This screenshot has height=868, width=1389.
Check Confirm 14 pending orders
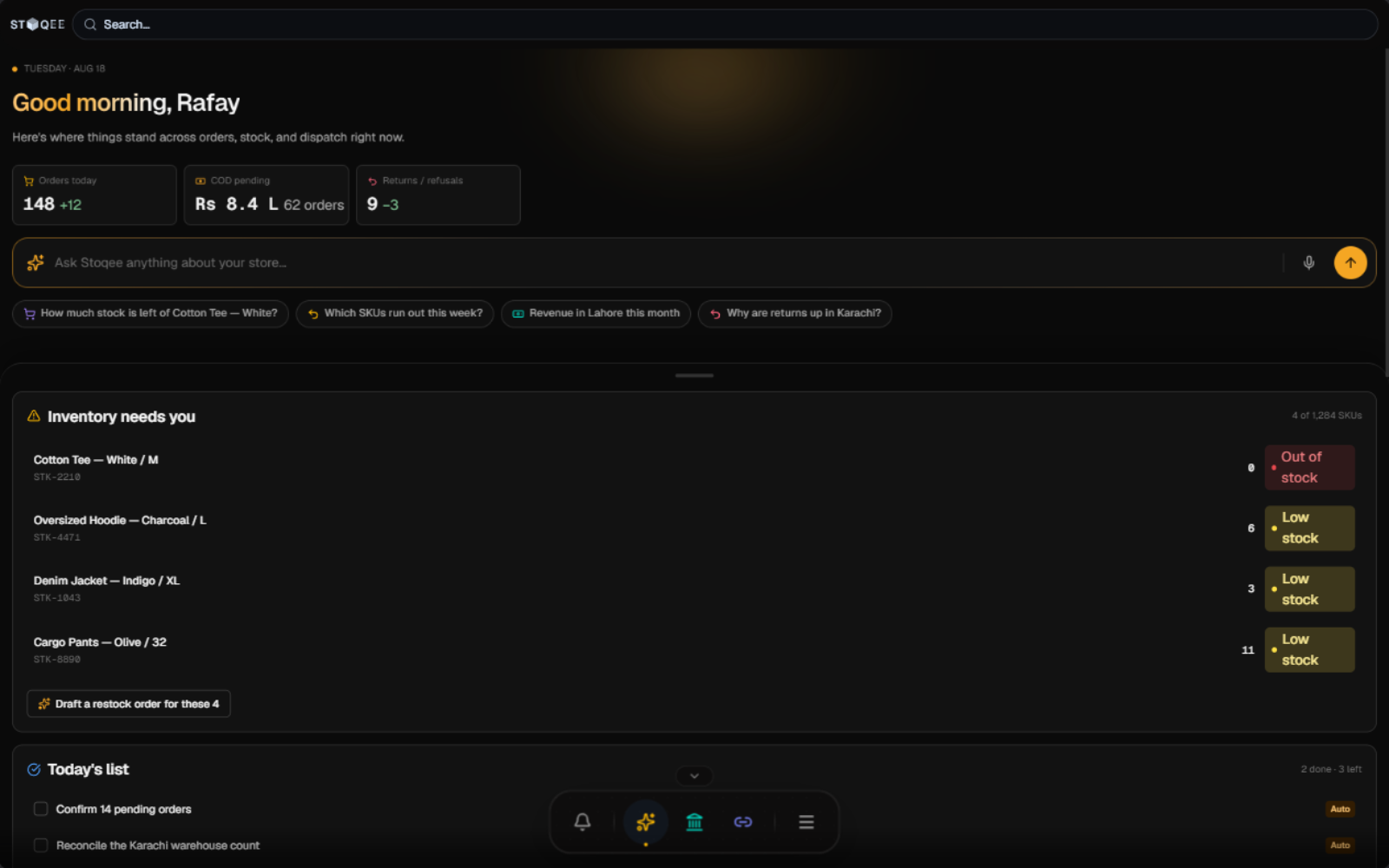click(x=41, y=809)
